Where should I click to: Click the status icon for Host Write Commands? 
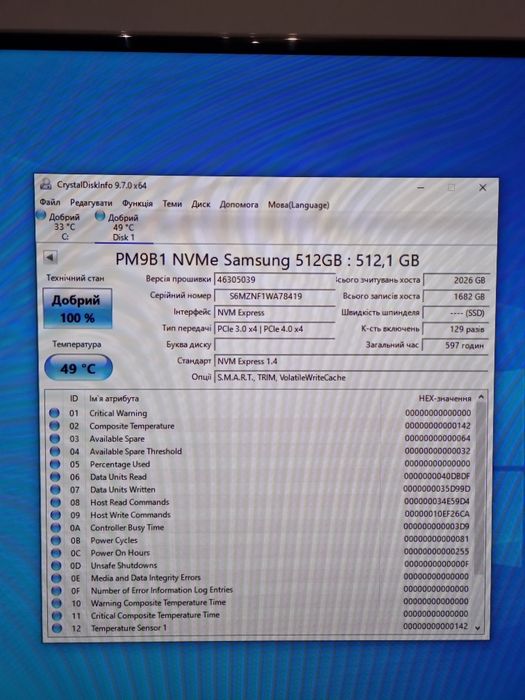click(x=56, y=515)
